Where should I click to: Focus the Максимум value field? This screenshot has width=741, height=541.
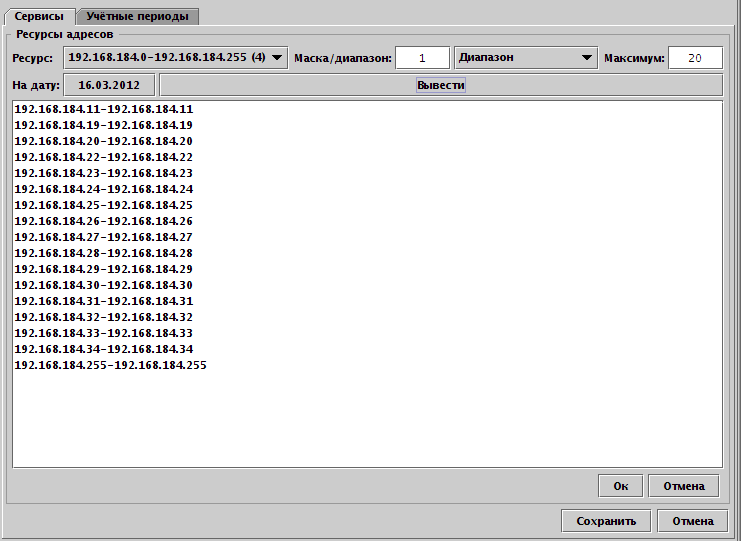(x=695, y=58)
